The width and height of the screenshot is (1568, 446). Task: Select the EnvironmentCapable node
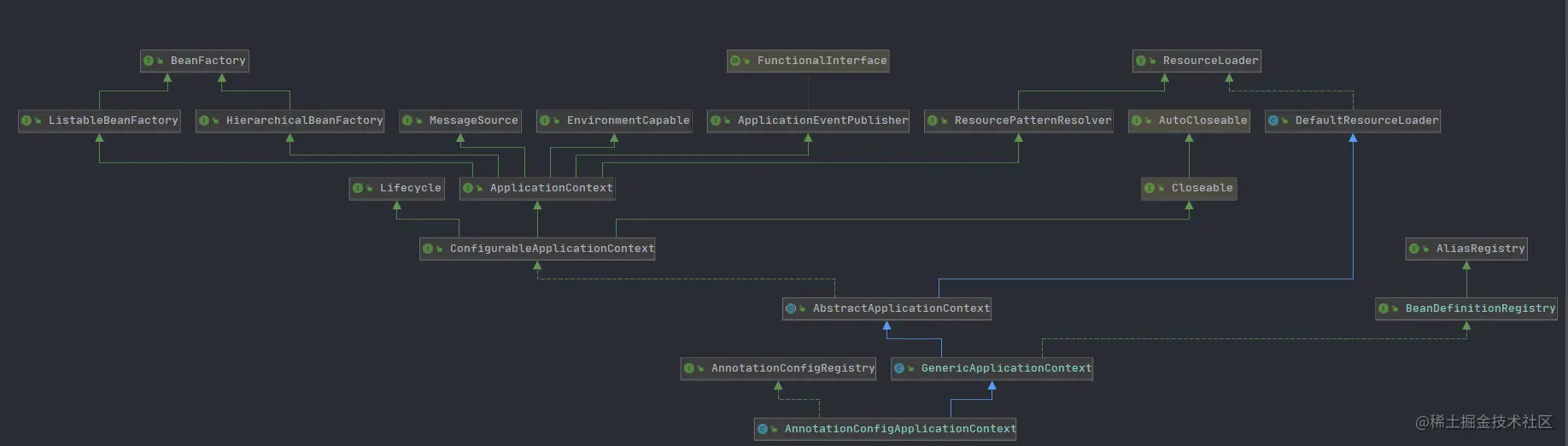pyautogui.click(x=614, y=120)
